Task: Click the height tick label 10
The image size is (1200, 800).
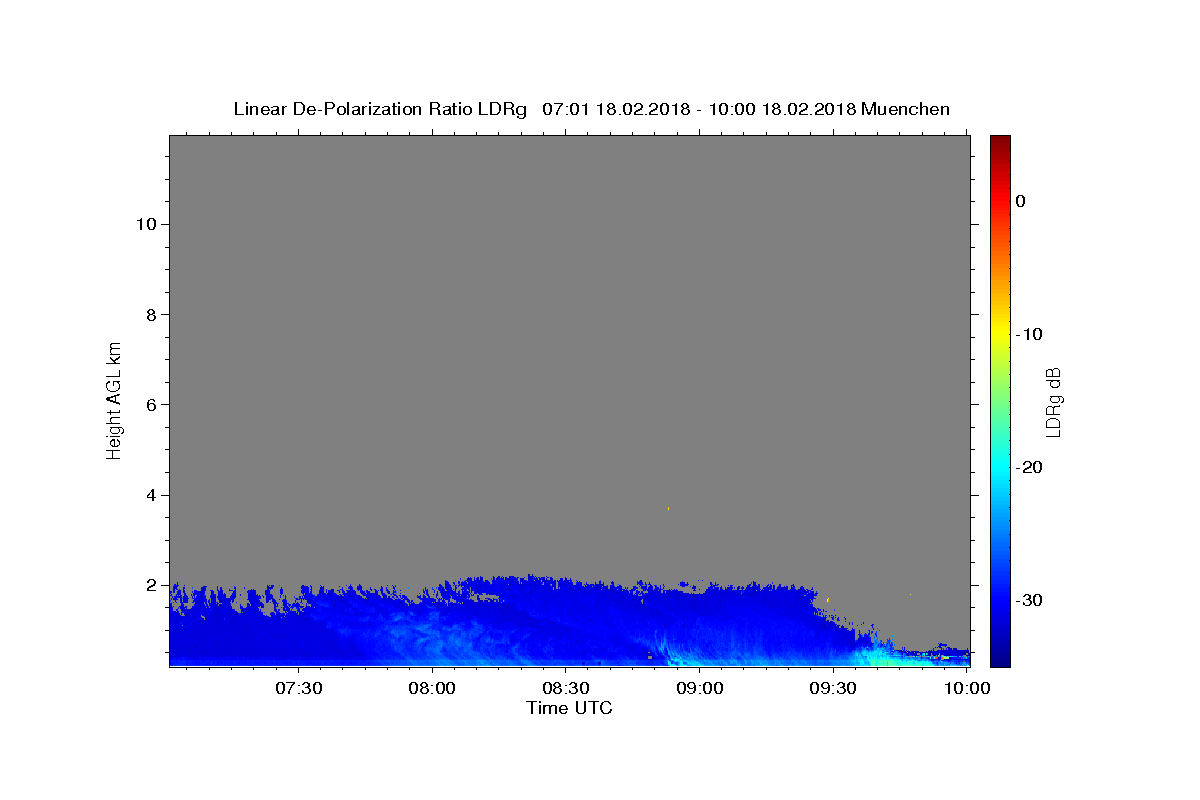Action: tap(145, 224)
